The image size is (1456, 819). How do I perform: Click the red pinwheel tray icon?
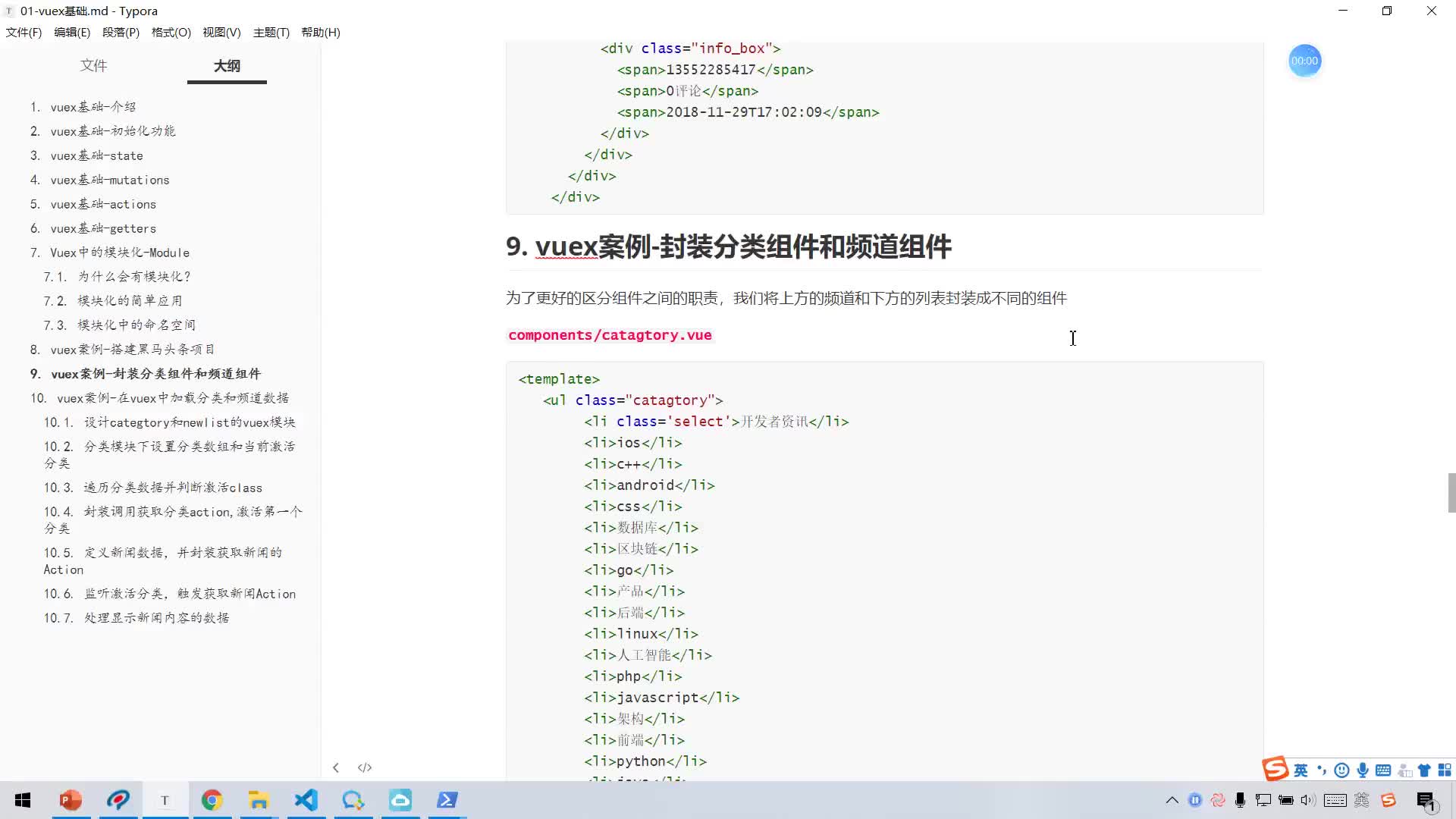click(1218, 800)
